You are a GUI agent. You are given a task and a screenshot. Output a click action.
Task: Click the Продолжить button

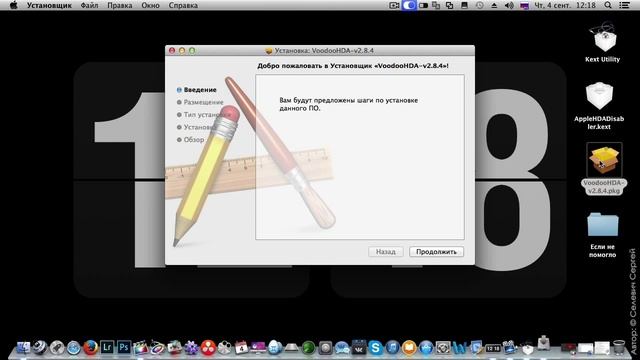click(436, 252)
